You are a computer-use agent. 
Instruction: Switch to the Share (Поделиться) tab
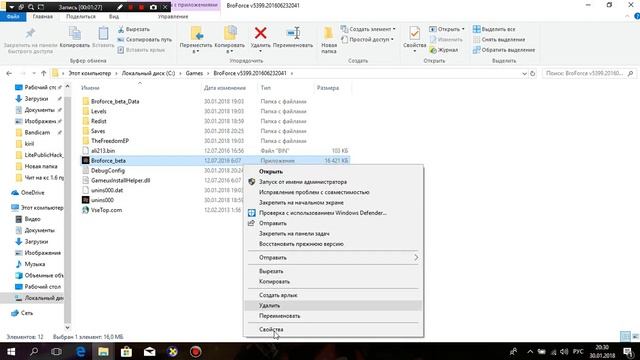coord(81,17)
